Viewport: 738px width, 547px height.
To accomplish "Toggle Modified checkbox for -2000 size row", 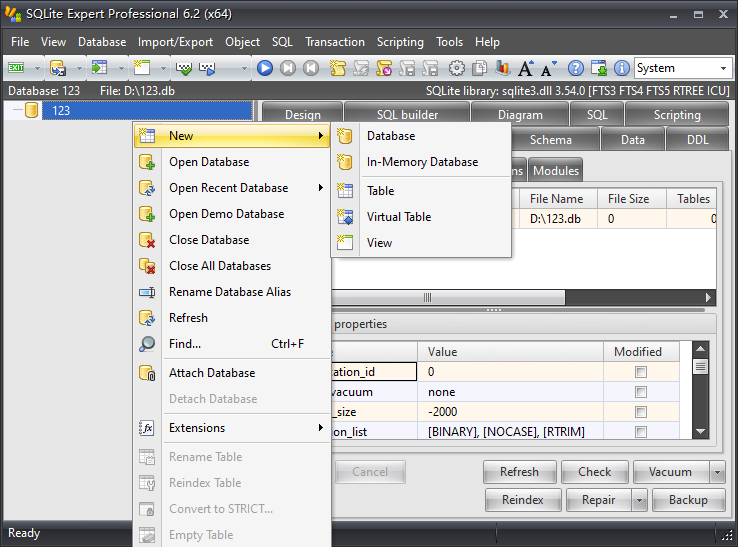I will tap(641, 412).
